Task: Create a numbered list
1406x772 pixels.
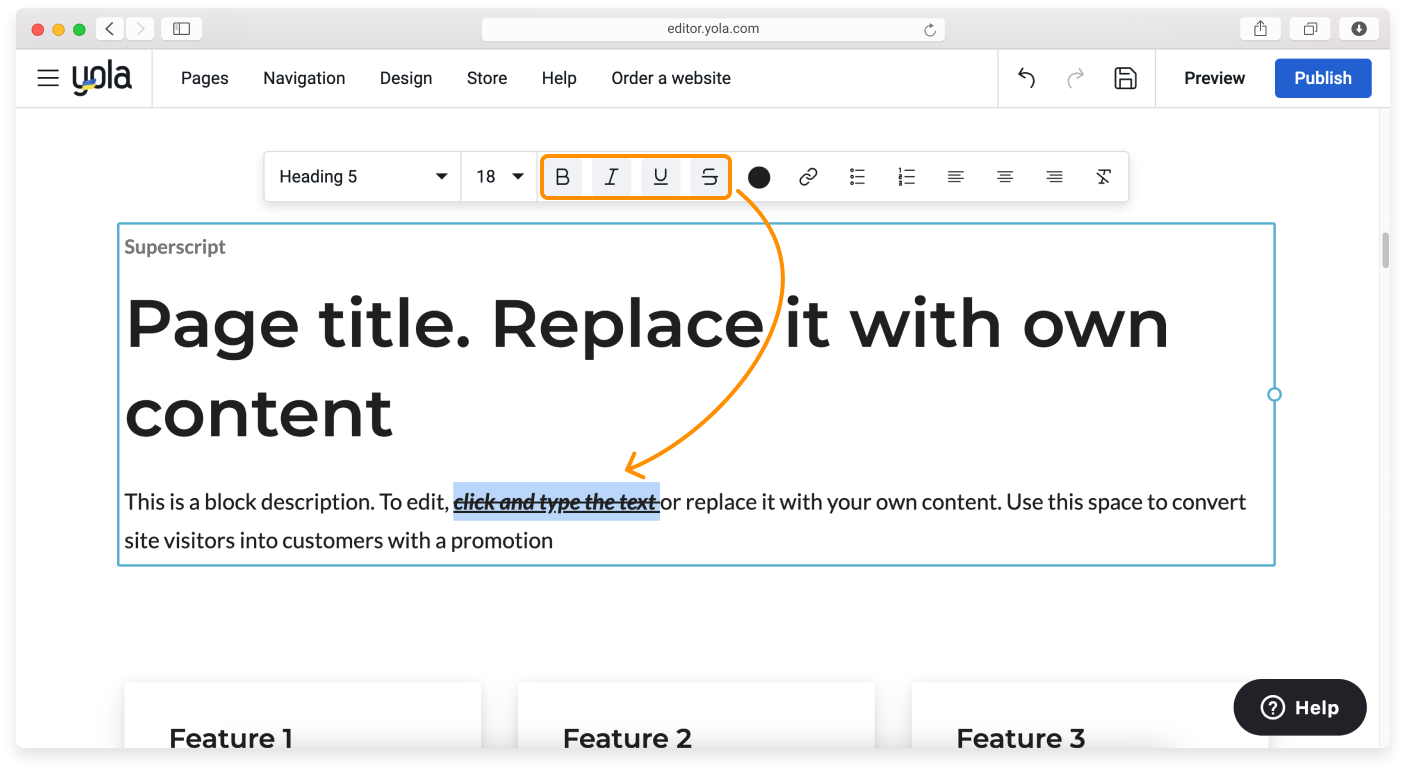Action: click(906, 176)
